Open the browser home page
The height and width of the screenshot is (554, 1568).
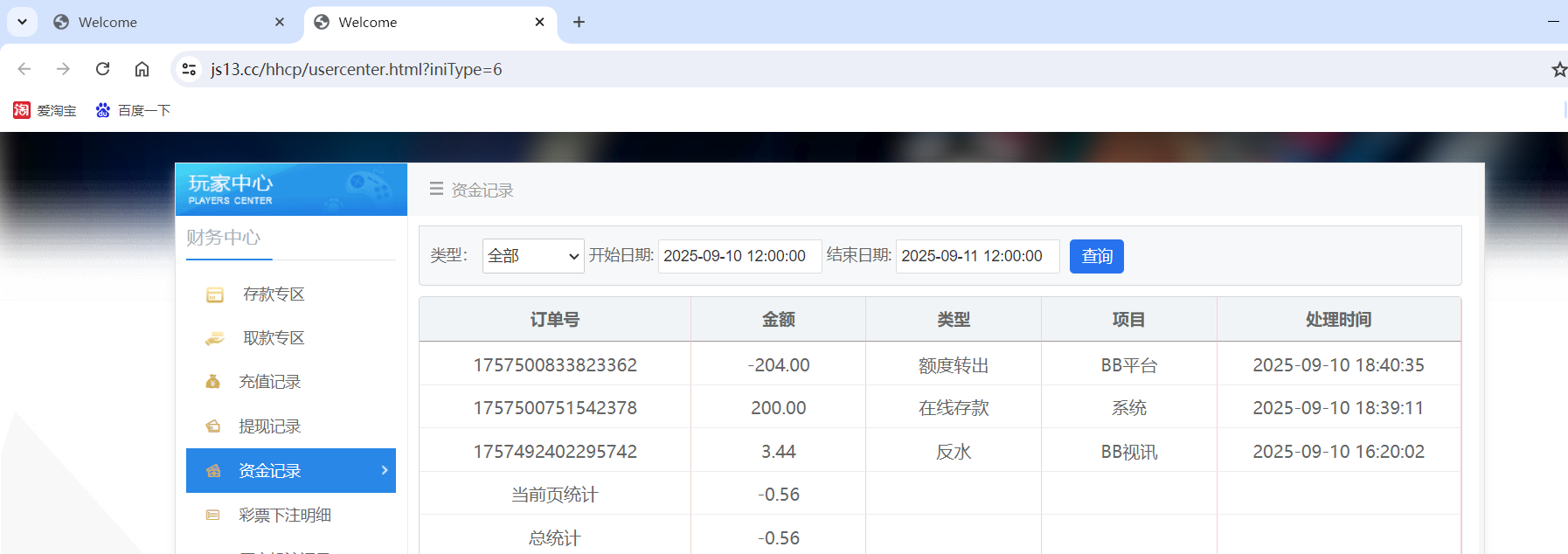click(x=142, y=69)
